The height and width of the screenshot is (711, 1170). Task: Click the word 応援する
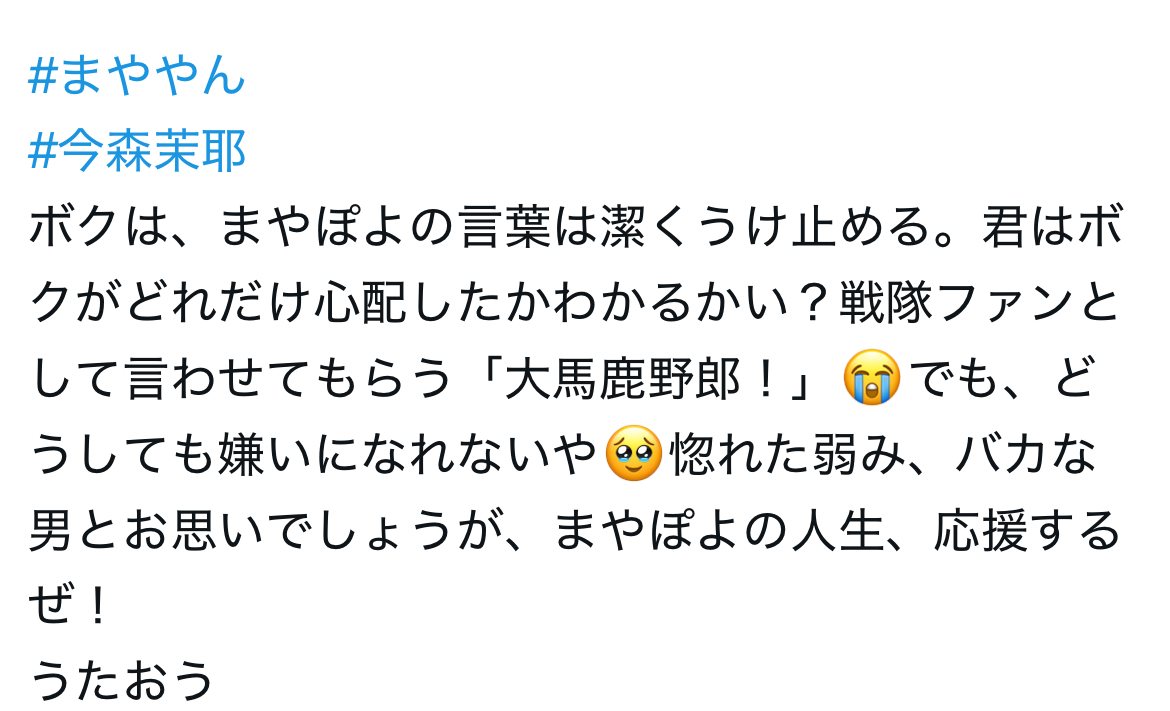coord(1027,530)
